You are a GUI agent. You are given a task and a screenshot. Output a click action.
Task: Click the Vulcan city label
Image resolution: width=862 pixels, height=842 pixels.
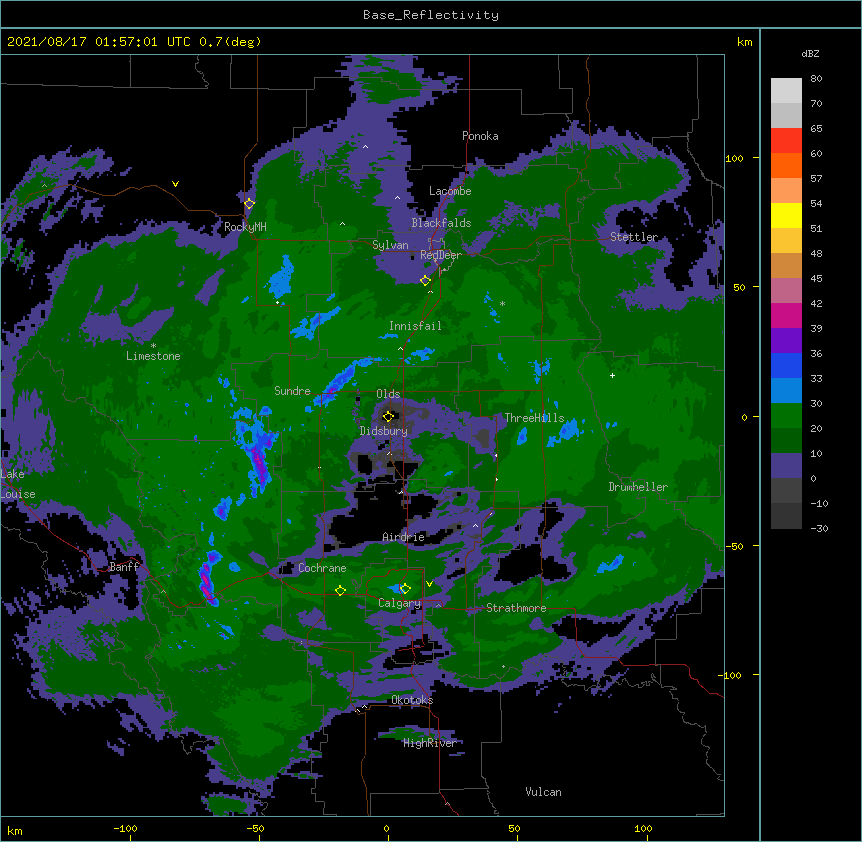(x=543, y=792)
